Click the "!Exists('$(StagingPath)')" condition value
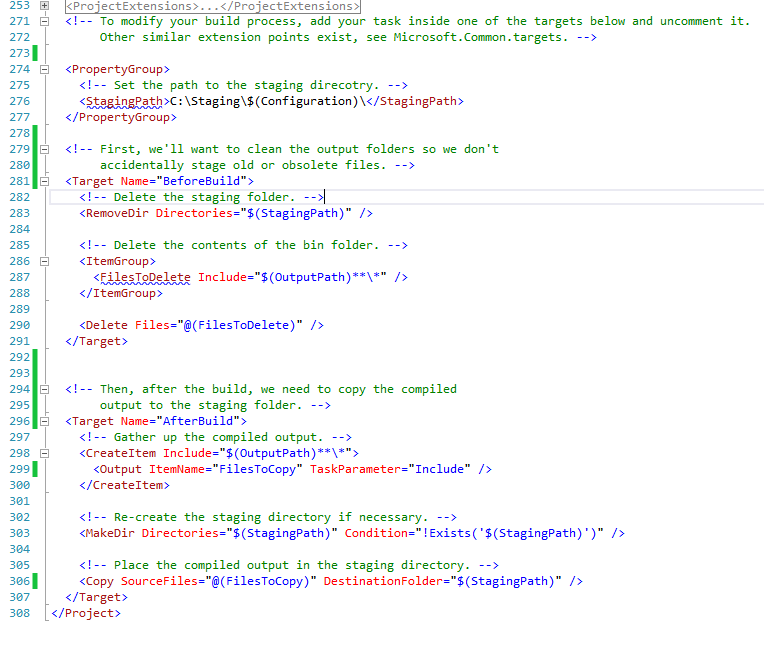The width and height of the screenshot is (764, 646). pos(509,533)
